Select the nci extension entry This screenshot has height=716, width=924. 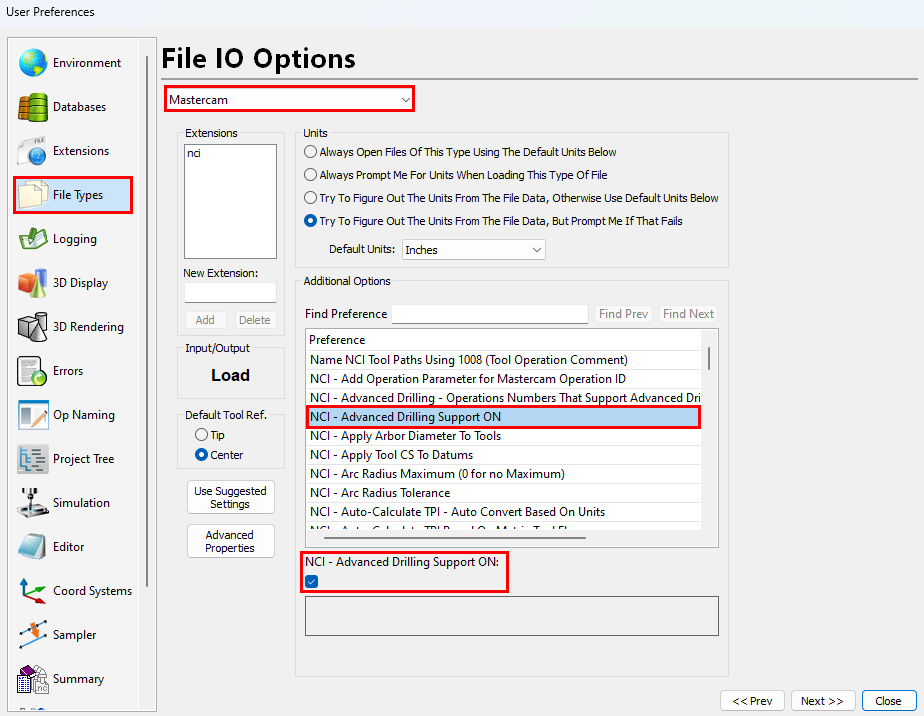tap(194, 153)
